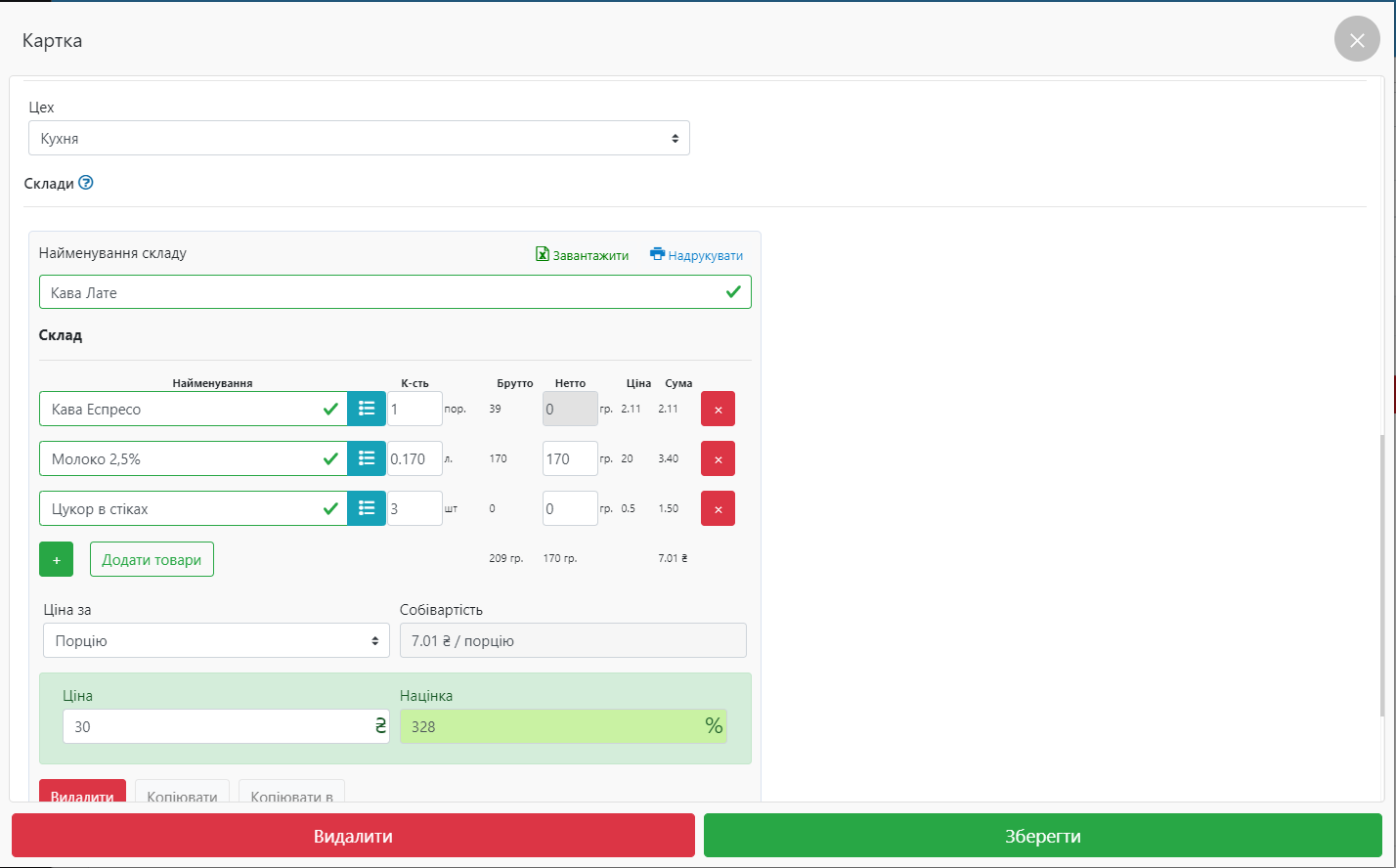Remove the Кава Еспресо ingredient row
Viewport: 1396px width, 868px height.
coord(718,409)
